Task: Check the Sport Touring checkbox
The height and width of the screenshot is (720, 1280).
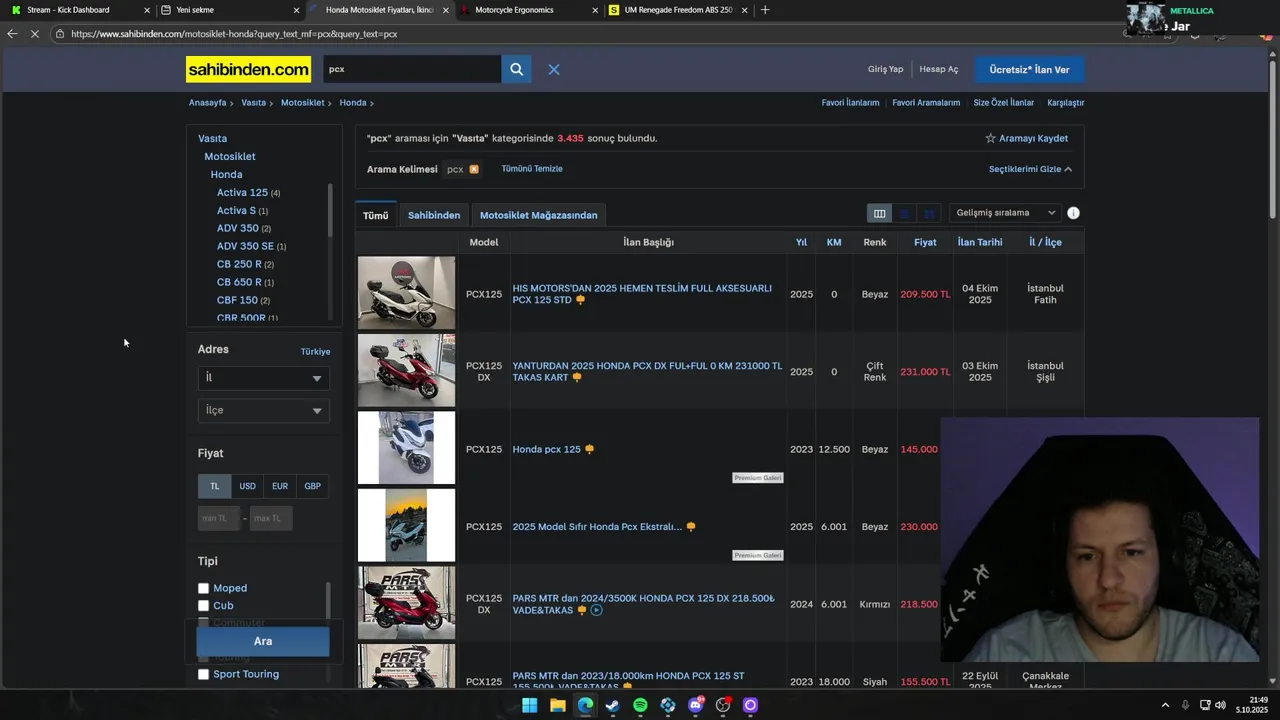Action: pyautogui.click(x=204, y=674)
